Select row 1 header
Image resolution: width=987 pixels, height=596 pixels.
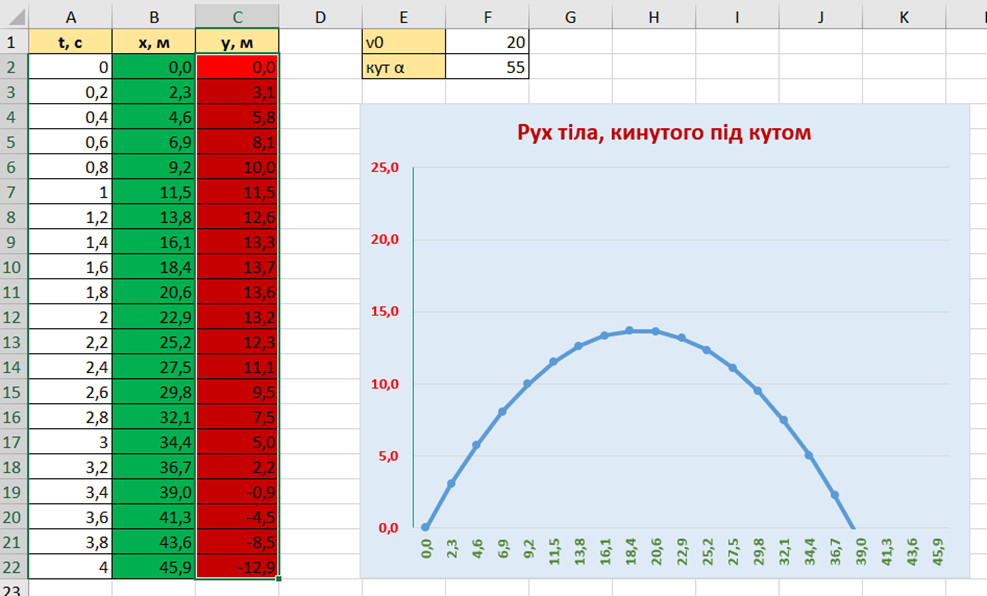[x=14, y=42]
